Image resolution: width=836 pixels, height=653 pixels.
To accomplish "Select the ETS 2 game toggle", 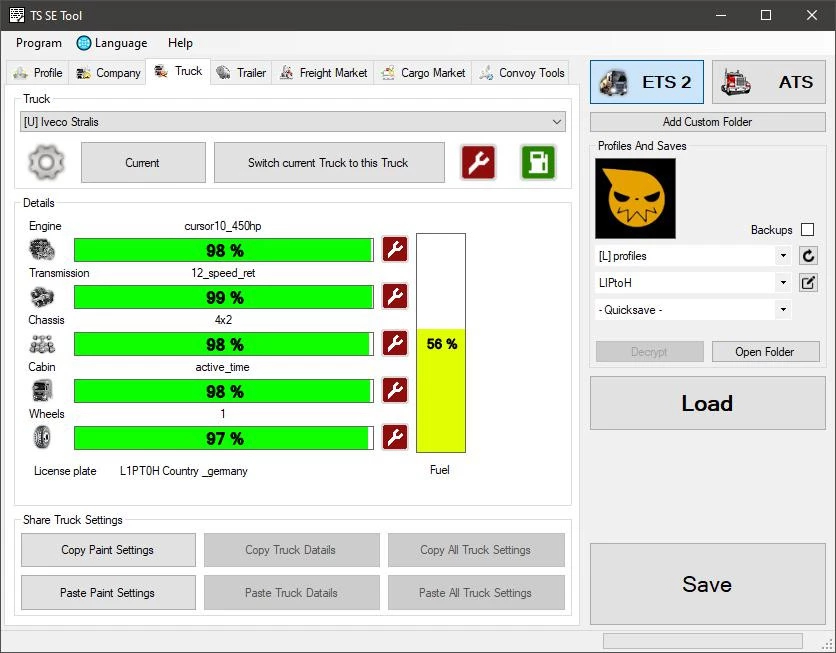I will (x=647, y=82).
